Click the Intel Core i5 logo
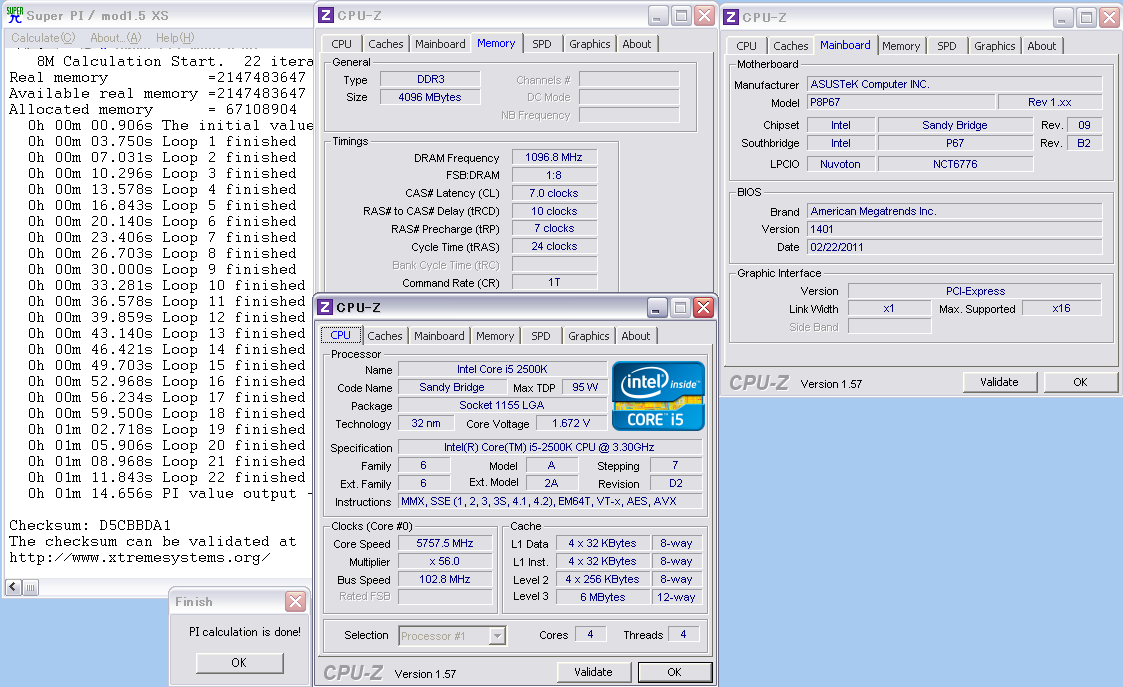The height and width of the screenshot is (687, 1123). (x=658, y=396)
